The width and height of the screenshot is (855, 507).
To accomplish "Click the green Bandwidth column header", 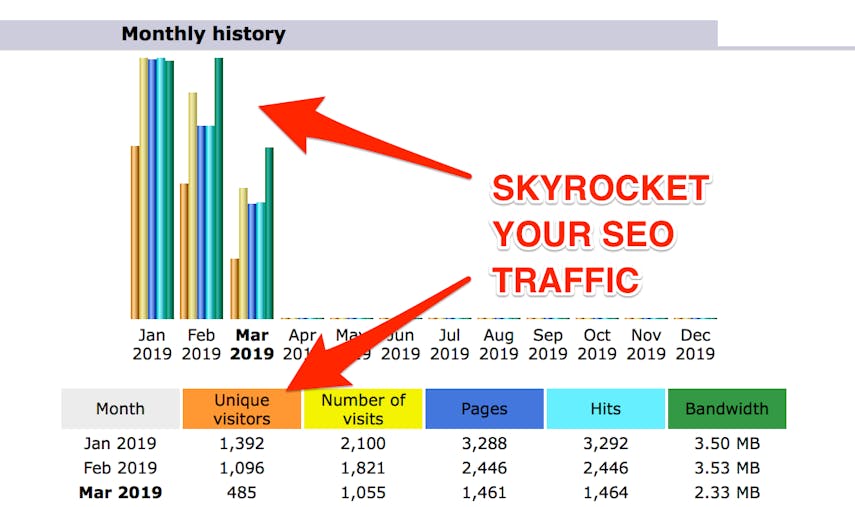I will pyautogui.click(x=727, y=408).
